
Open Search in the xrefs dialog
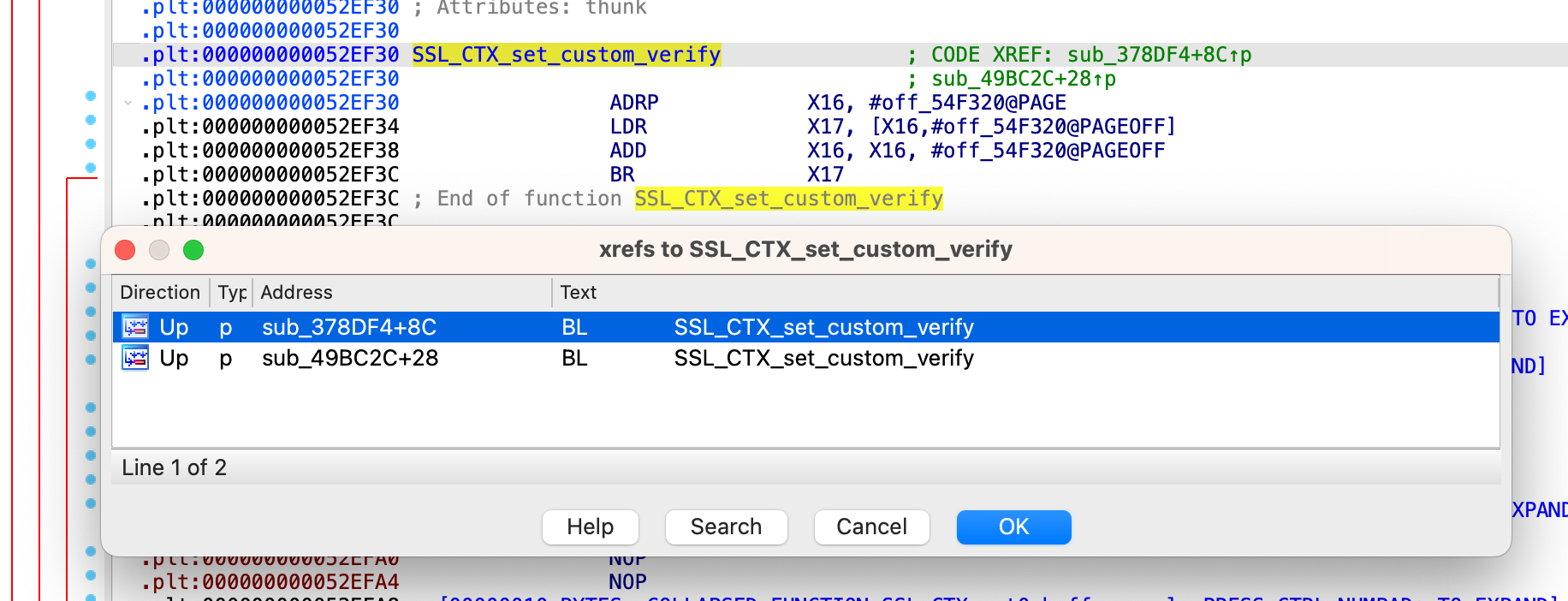(726, 527)
